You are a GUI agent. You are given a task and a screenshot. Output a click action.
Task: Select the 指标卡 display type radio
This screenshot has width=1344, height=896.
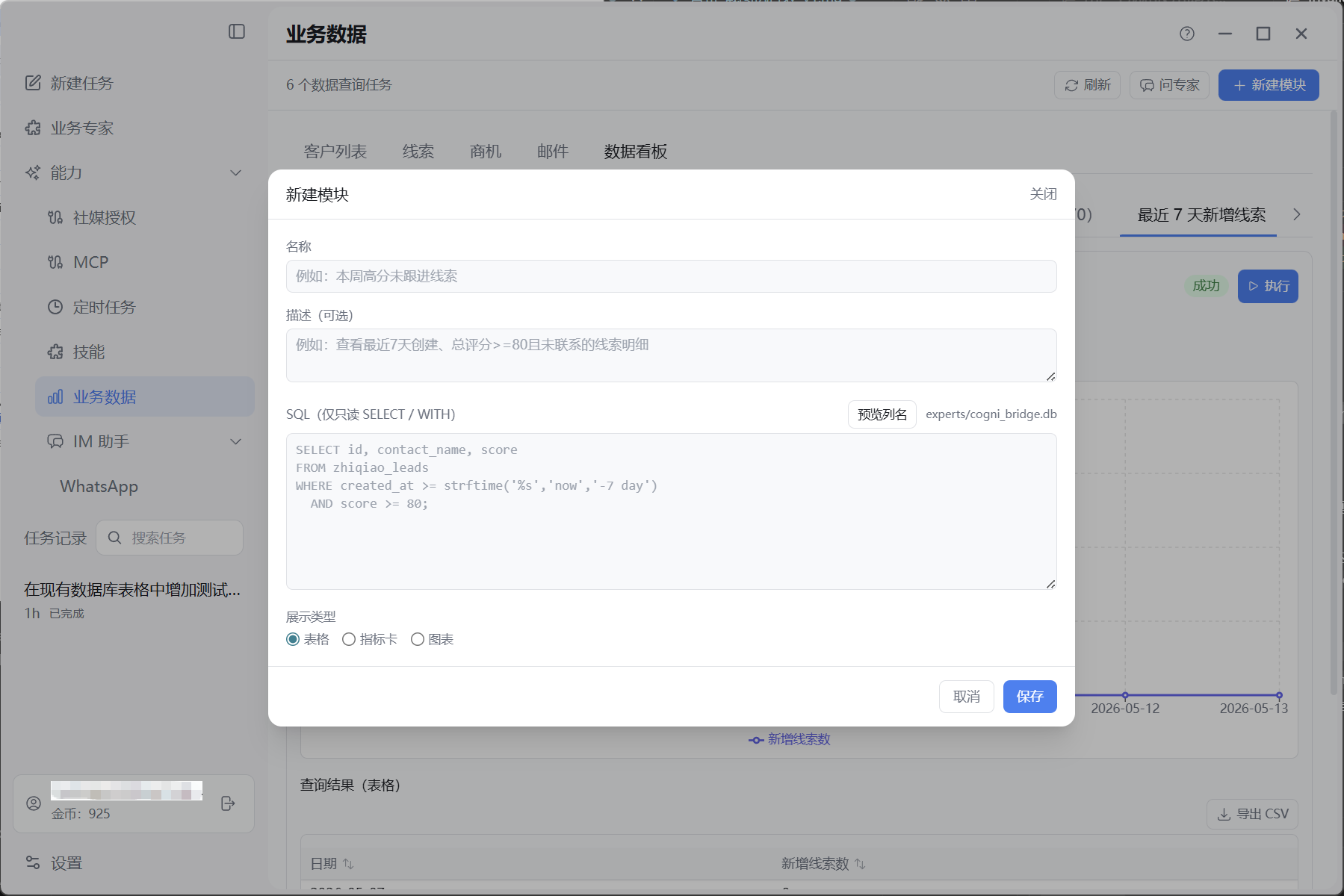[x=349, y=639]
